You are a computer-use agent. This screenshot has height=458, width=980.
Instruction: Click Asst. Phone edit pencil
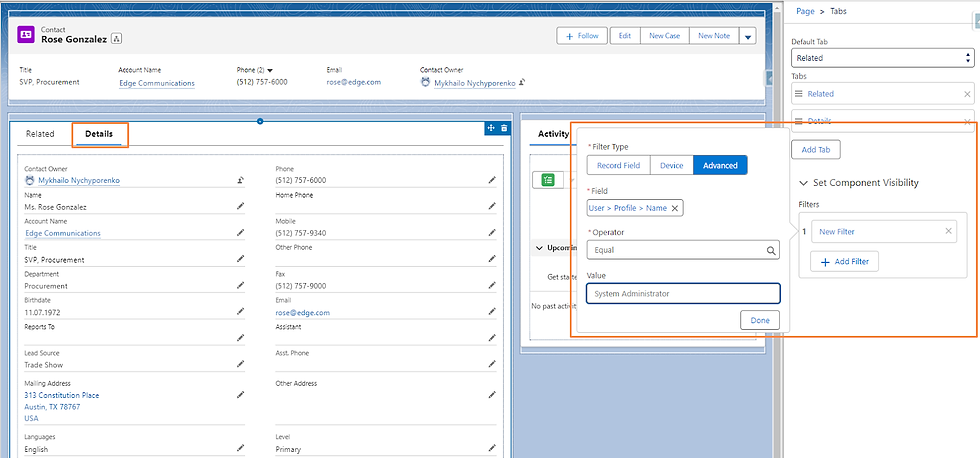pyautogui.click(x=492, y=364)
